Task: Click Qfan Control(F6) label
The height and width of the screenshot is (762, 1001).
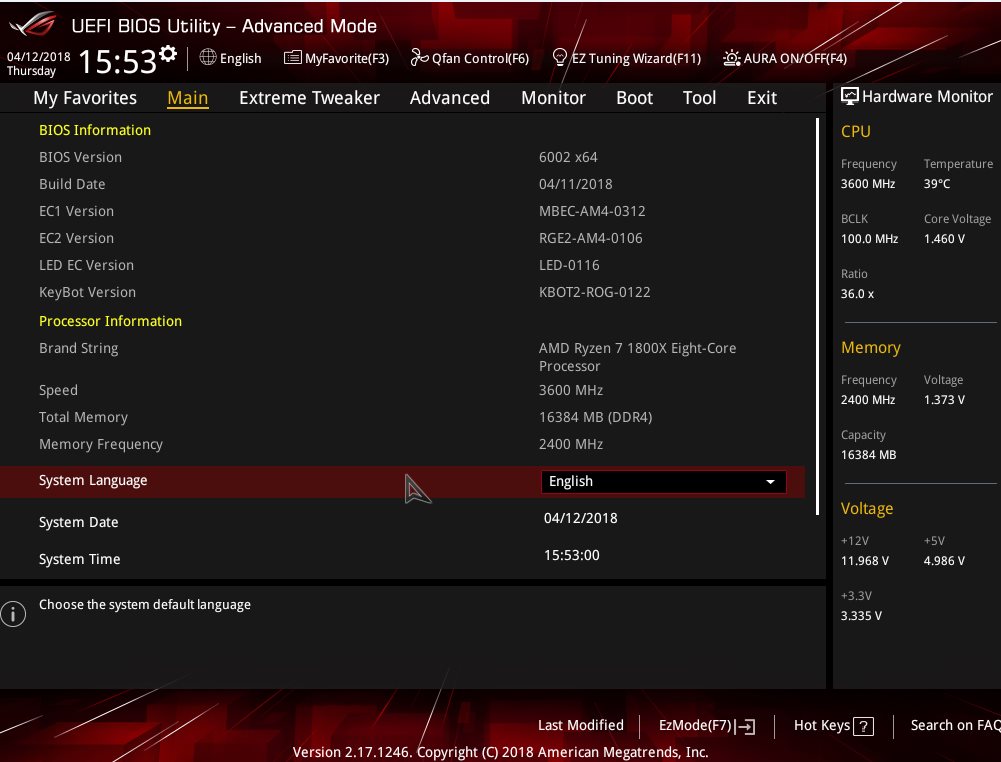Action: 480,58
